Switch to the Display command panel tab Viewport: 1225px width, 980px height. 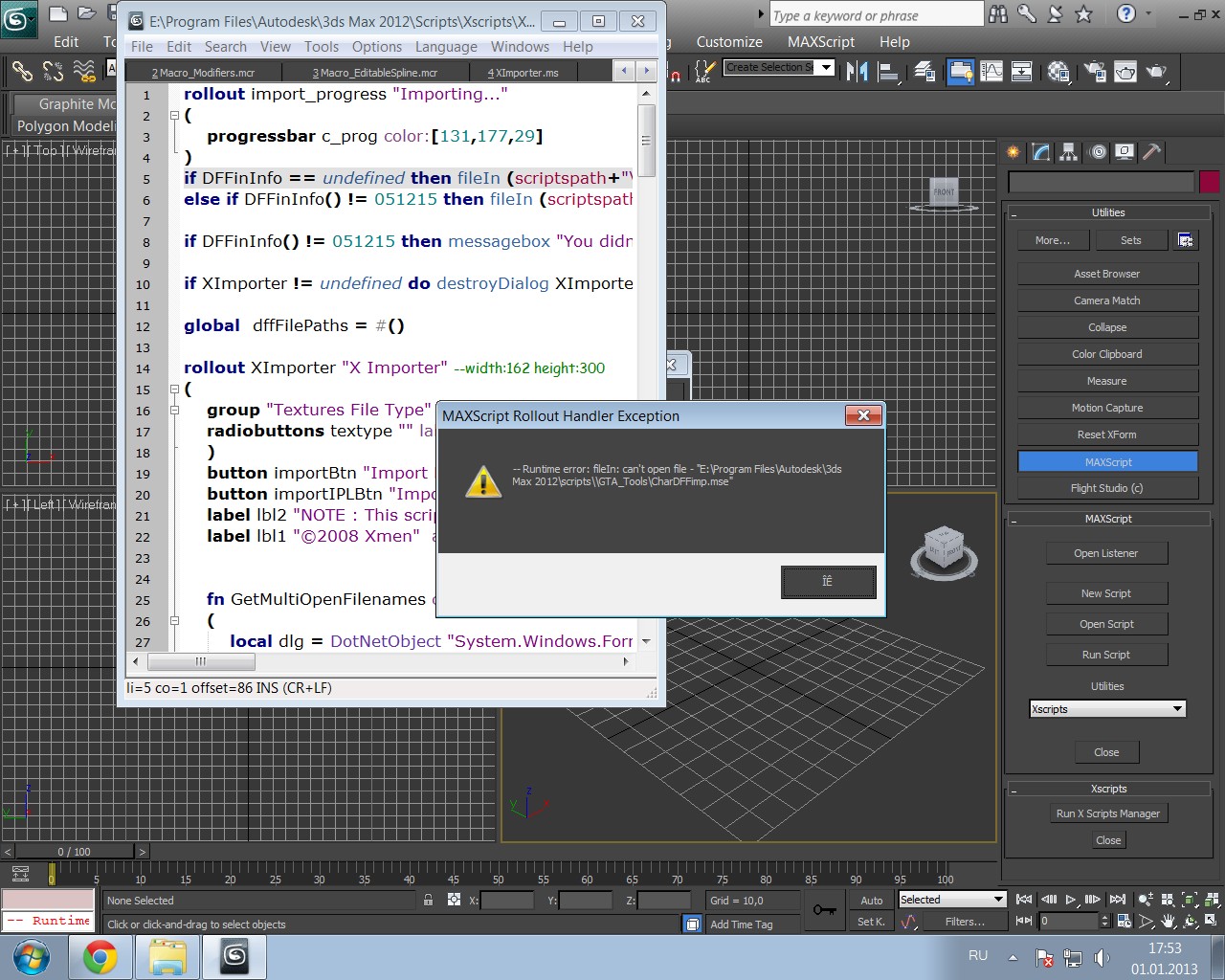[1125, 151]
